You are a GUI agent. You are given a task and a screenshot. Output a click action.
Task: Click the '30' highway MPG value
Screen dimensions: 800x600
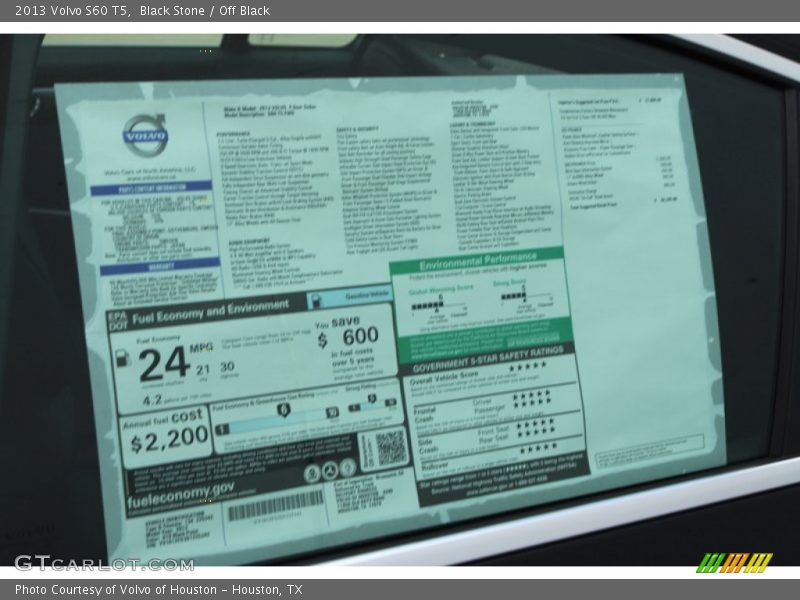tap(227, 366)
